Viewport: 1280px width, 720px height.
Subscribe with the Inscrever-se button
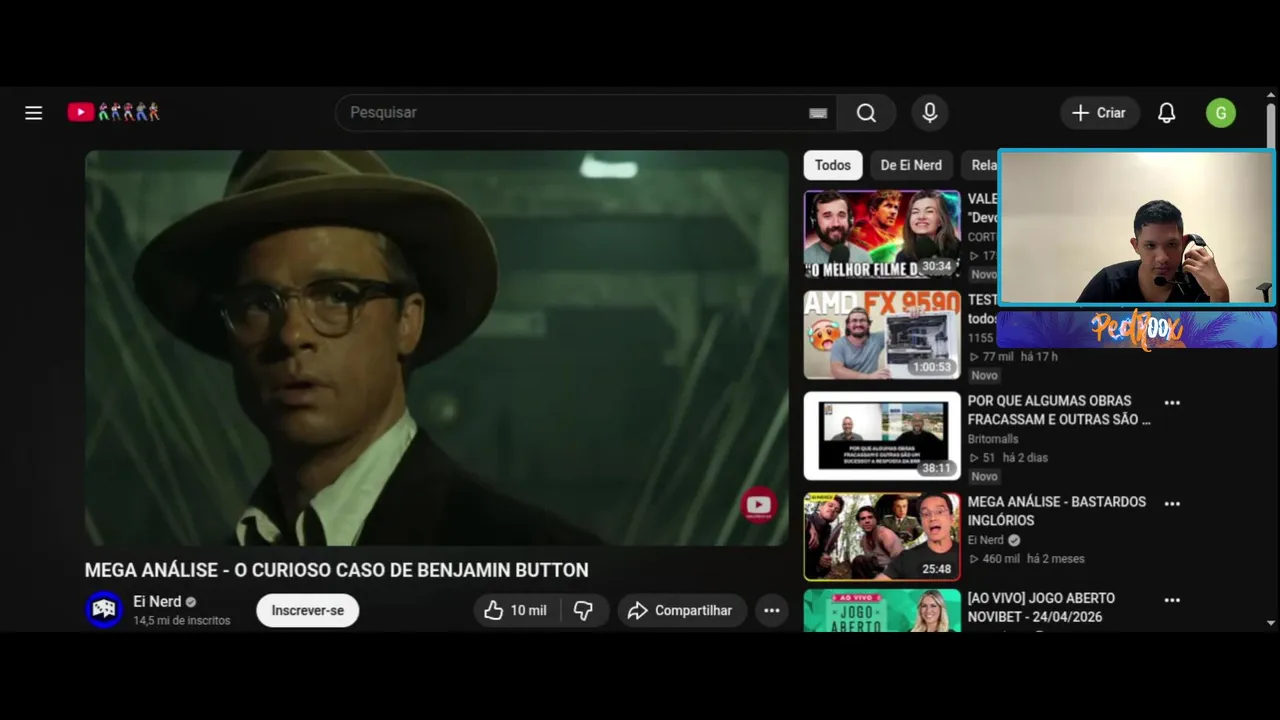pos(307,610)
